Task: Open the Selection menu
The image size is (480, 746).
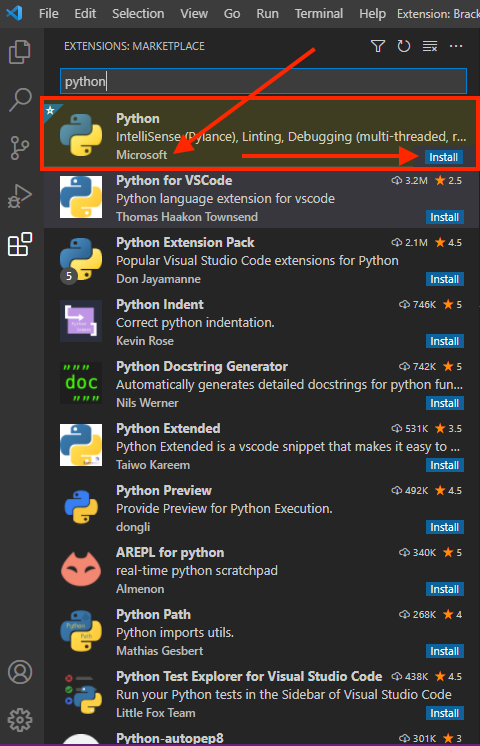Action: [138, 13]
